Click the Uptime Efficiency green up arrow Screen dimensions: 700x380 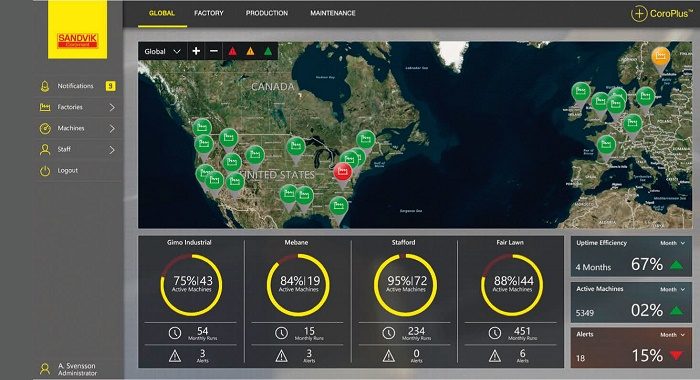[677, 265]
